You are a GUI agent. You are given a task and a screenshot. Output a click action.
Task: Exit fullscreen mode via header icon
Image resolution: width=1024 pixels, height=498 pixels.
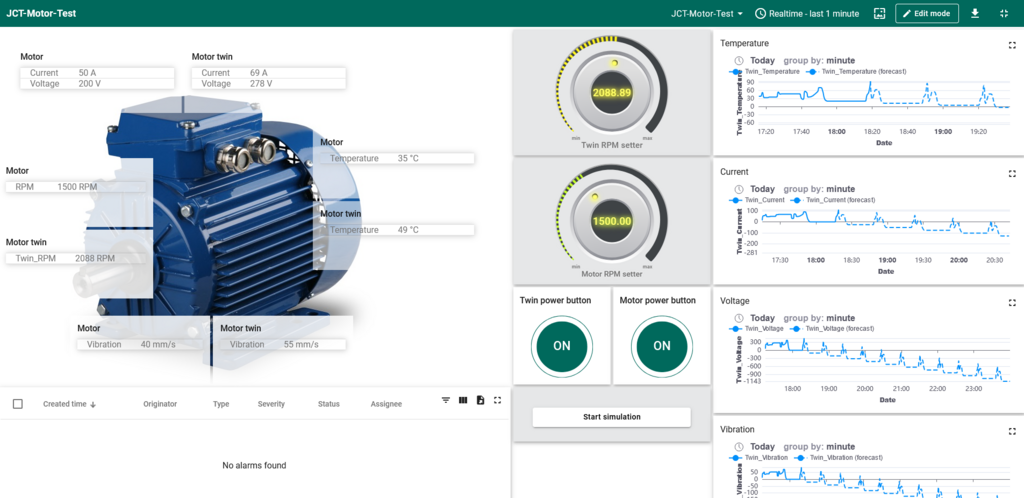(x=1003, y=14)
